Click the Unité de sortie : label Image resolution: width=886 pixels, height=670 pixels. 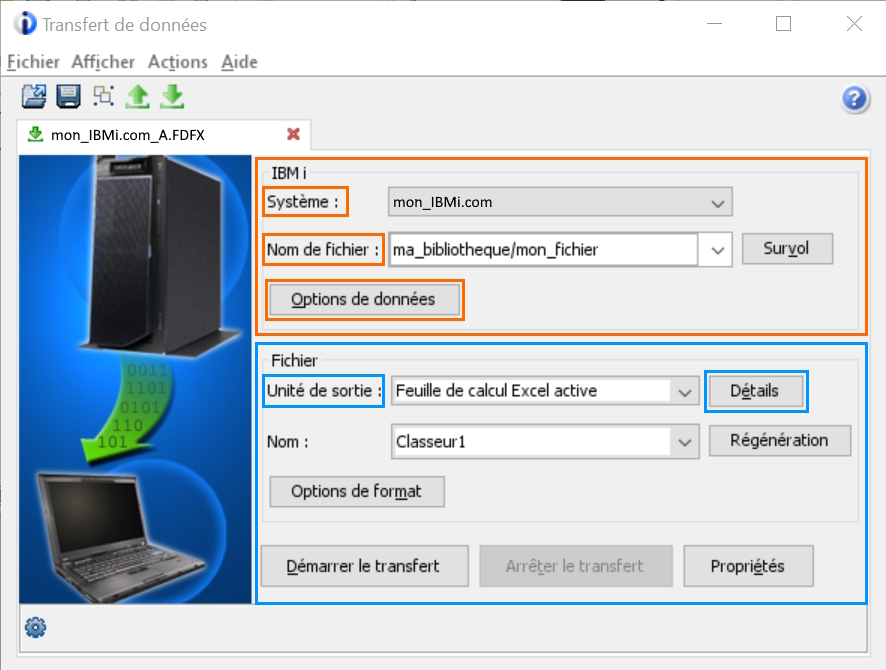click(324, 390)
